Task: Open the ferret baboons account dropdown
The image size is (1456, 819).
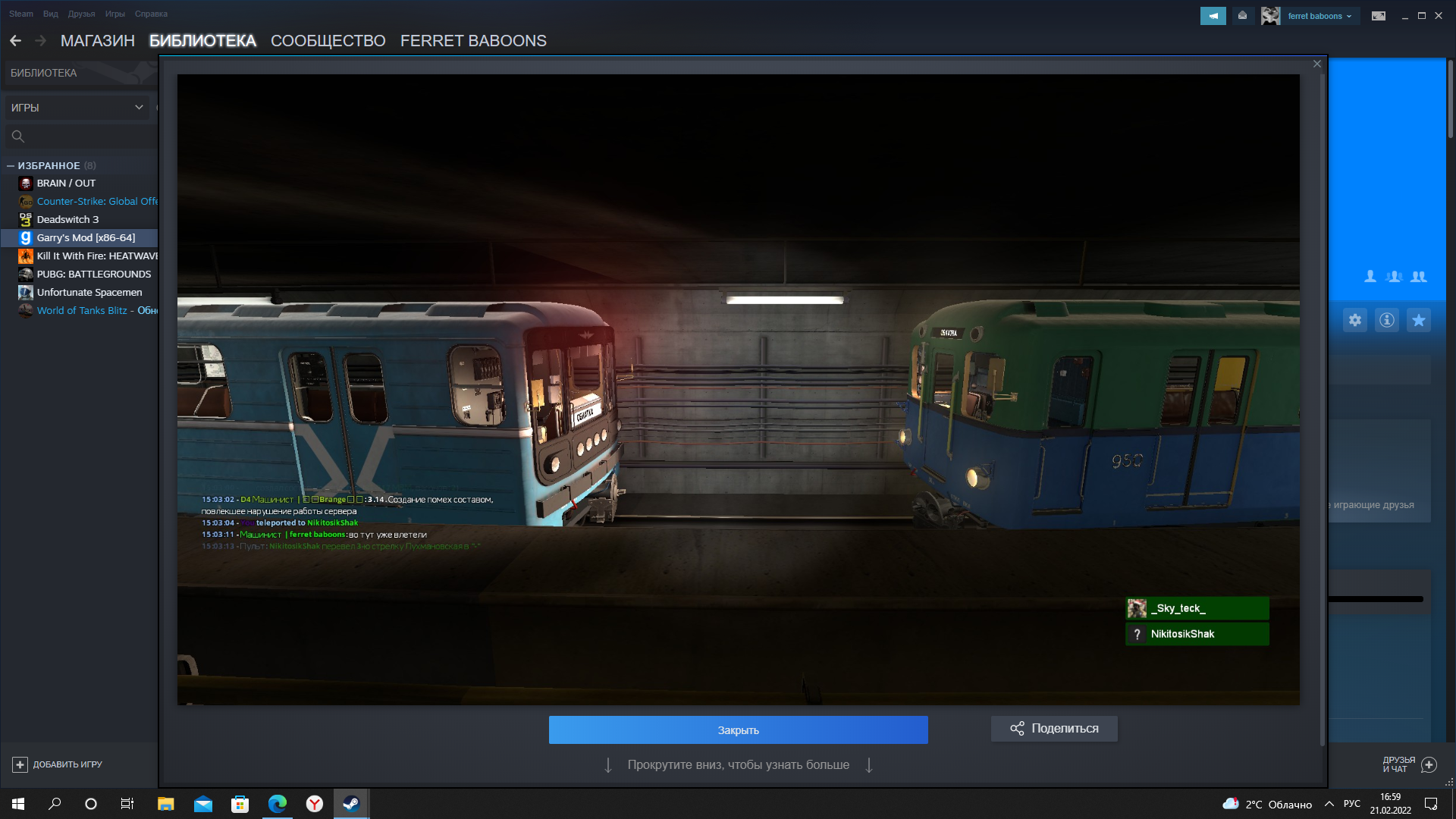Action: coord(1319,16)
